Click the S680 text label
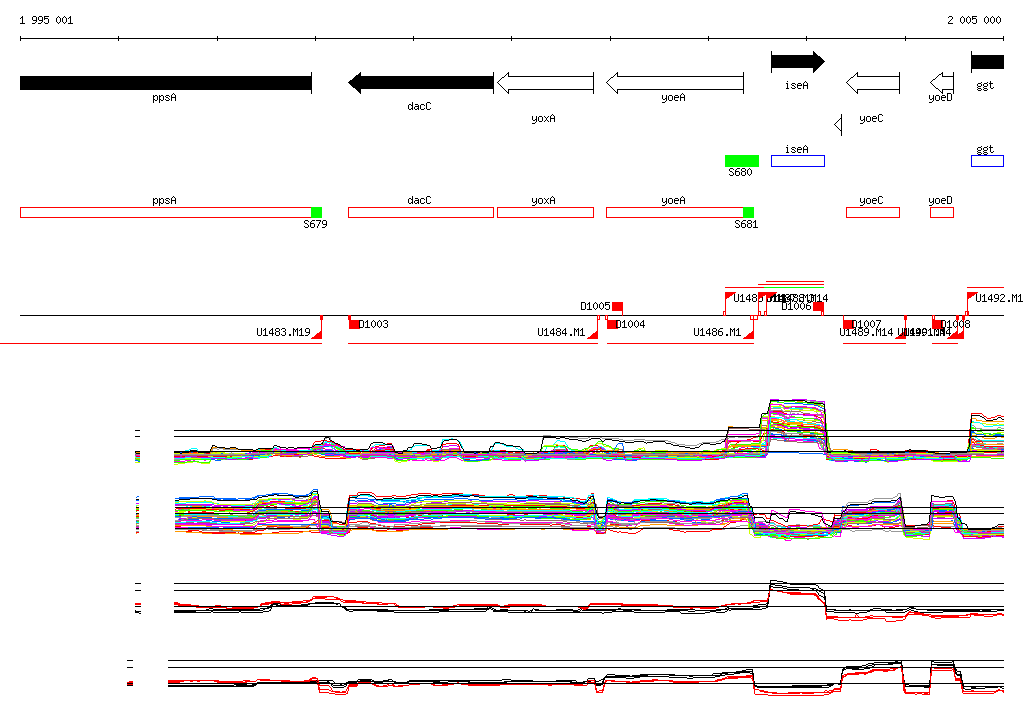 pyautogui.click(x=741, y=172)
